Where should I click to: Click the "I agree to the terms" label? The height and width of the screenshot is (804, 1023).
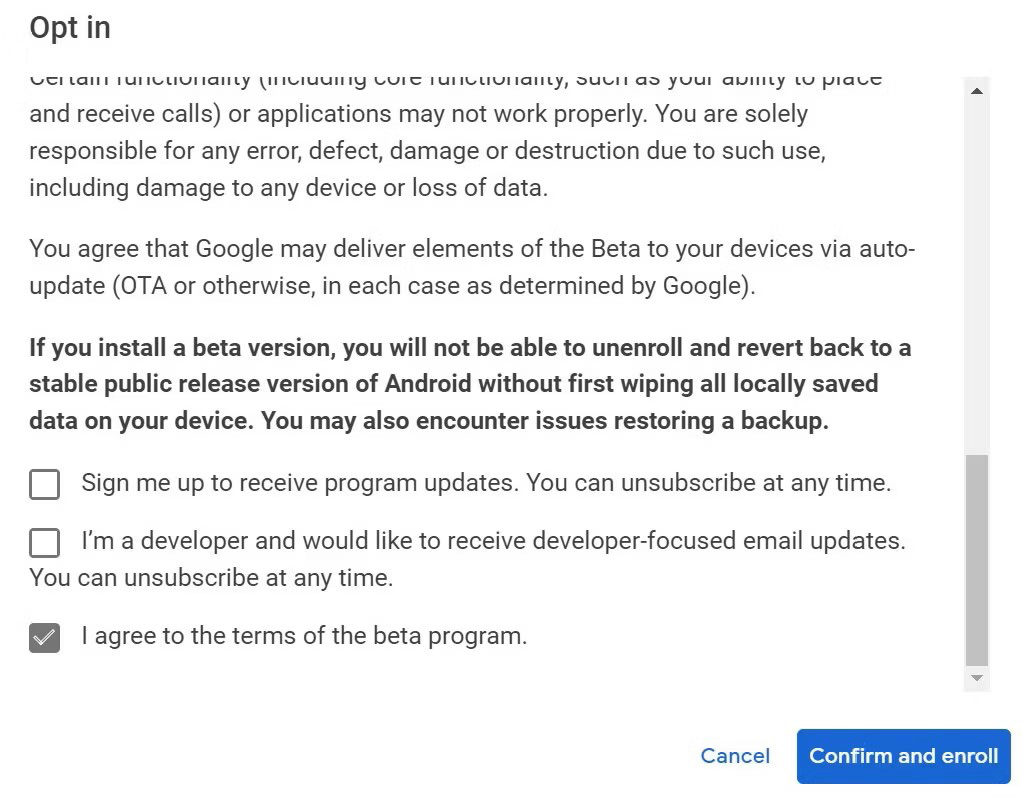(304, 636)
